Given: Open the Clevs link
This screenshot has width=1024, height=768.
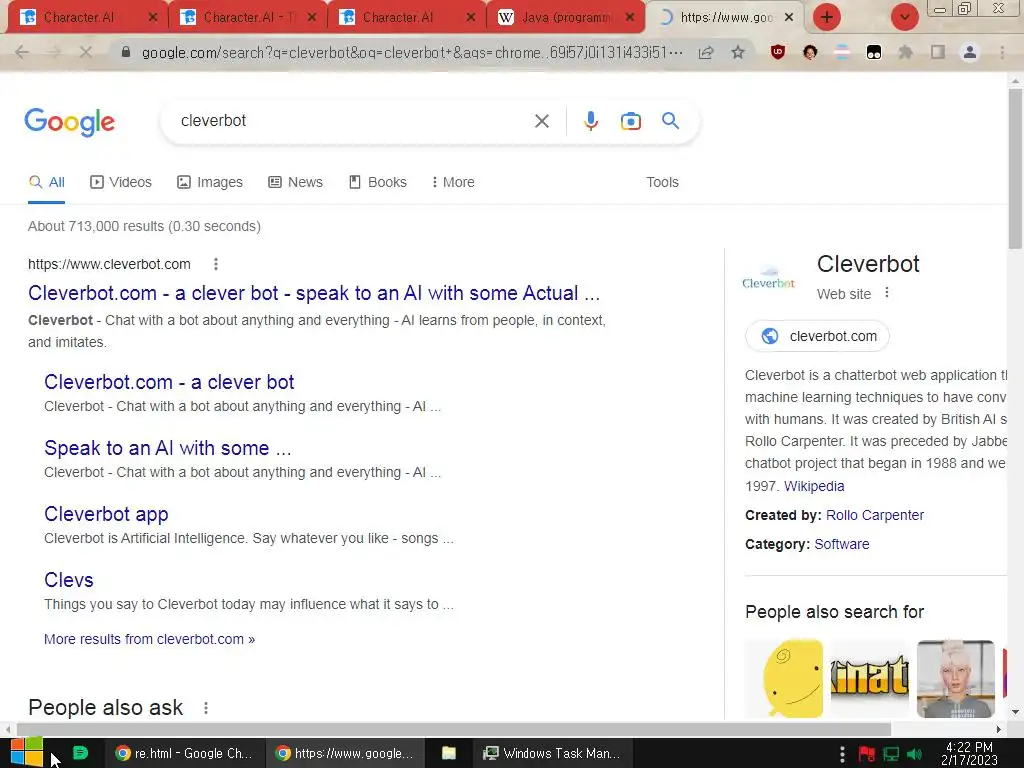Looking at the screenshot, I should click(69, 580).
